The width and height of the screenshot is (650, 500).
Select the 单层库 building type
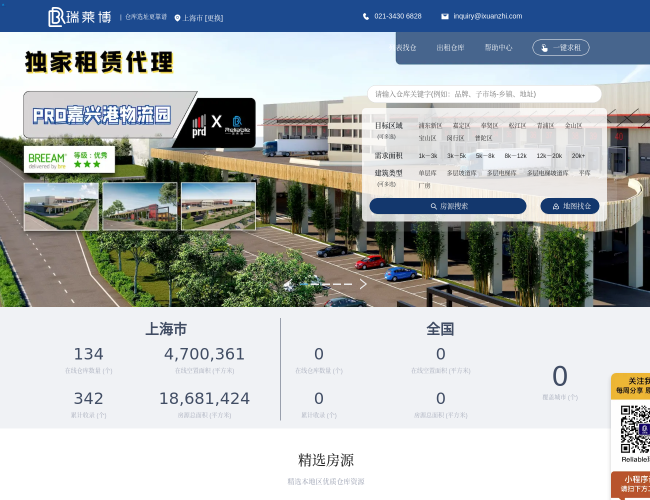pos(427,173)
